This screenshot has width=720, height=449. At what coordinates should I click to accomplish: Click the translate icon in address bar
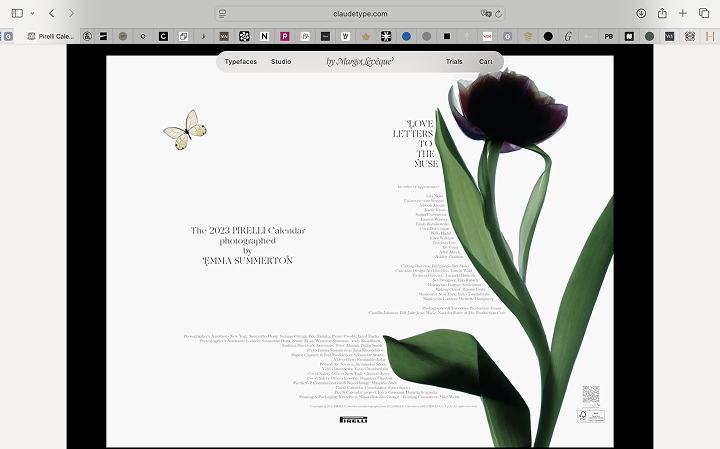(485, 14)
